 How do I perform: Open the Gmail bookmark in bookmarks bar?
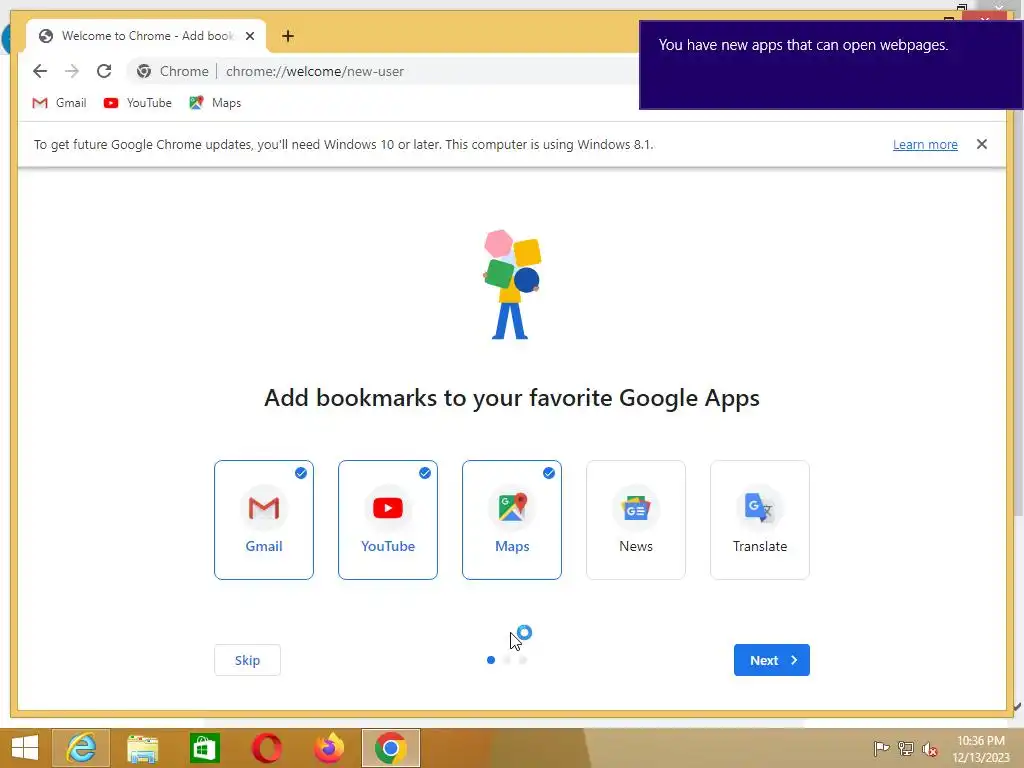(x=59, y=103)
